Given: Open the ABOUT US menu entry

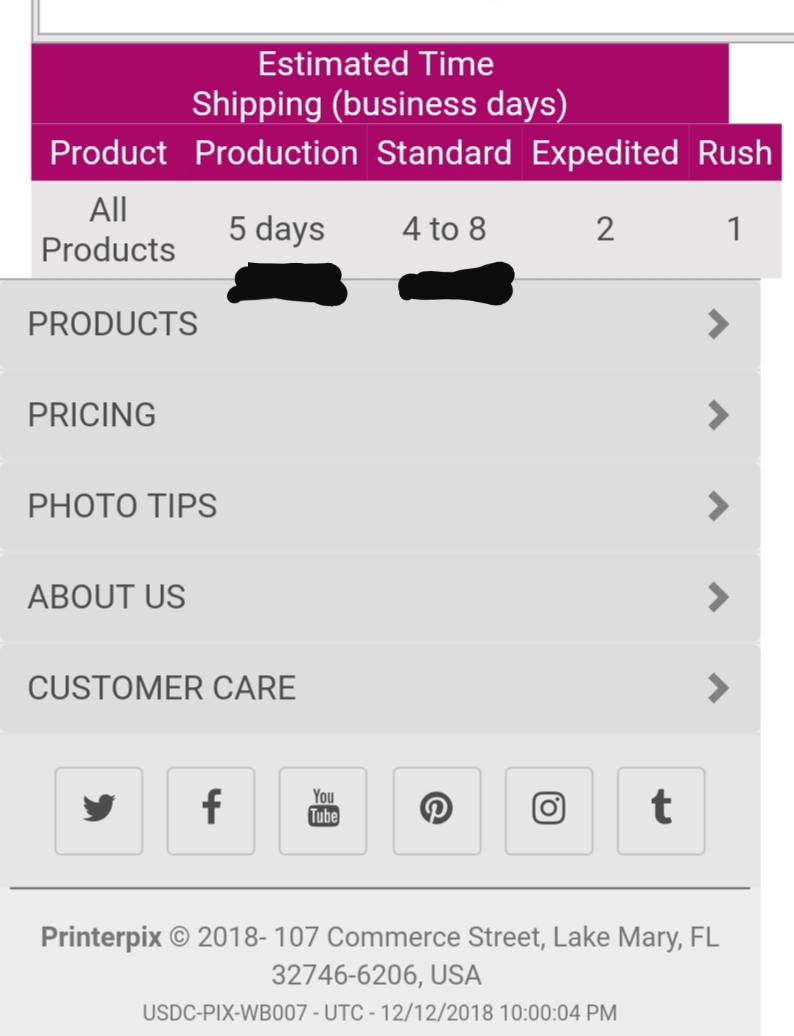Looking at the screenshot, I should pyautogui.click(x=107, y=597).
